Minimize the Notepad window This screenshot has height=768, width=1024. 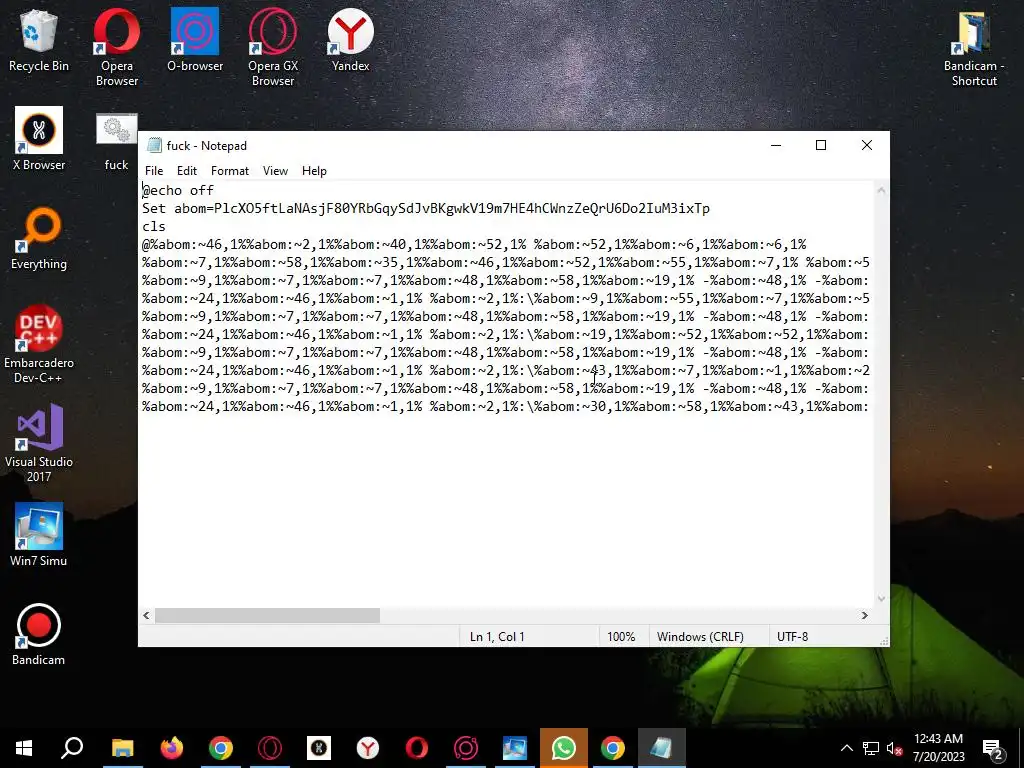tap(776, 145)
